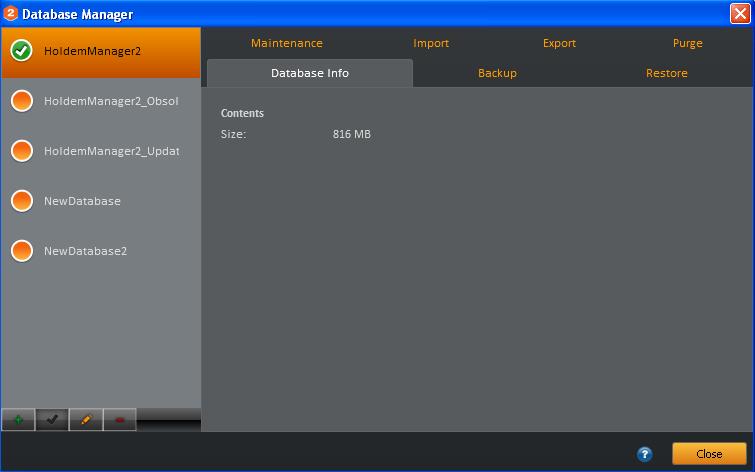This screenshot has width=755, height=472.
Task: Close the Database Manager window with the red X
Action: coord(740,13)
